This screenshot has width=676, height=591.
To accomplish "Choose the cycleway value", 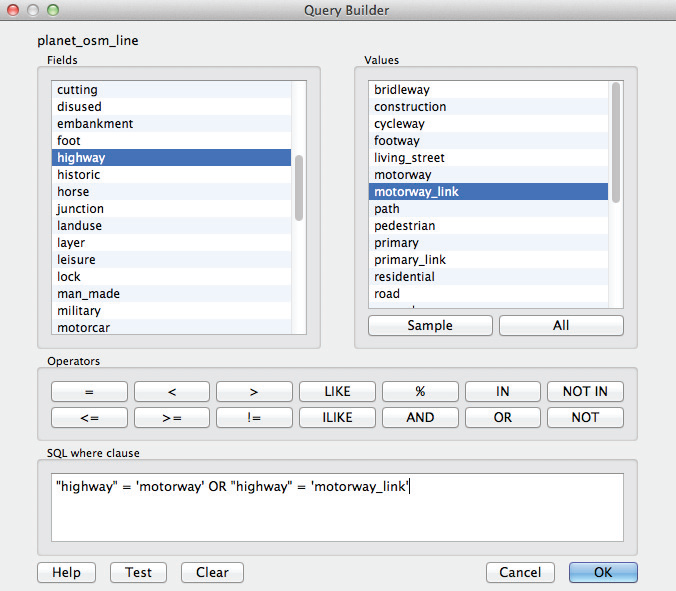I will (x=488, y=124).
